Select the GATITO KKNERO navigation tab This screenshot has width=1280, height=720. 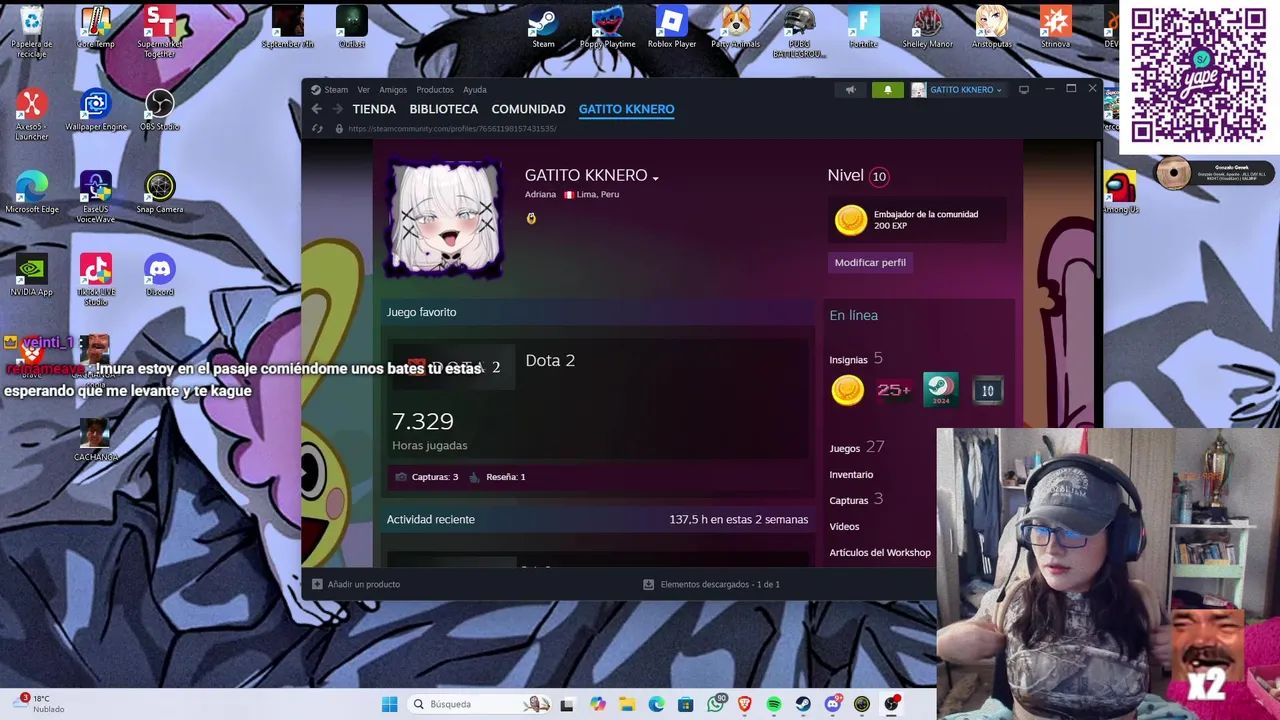[626, 109]
